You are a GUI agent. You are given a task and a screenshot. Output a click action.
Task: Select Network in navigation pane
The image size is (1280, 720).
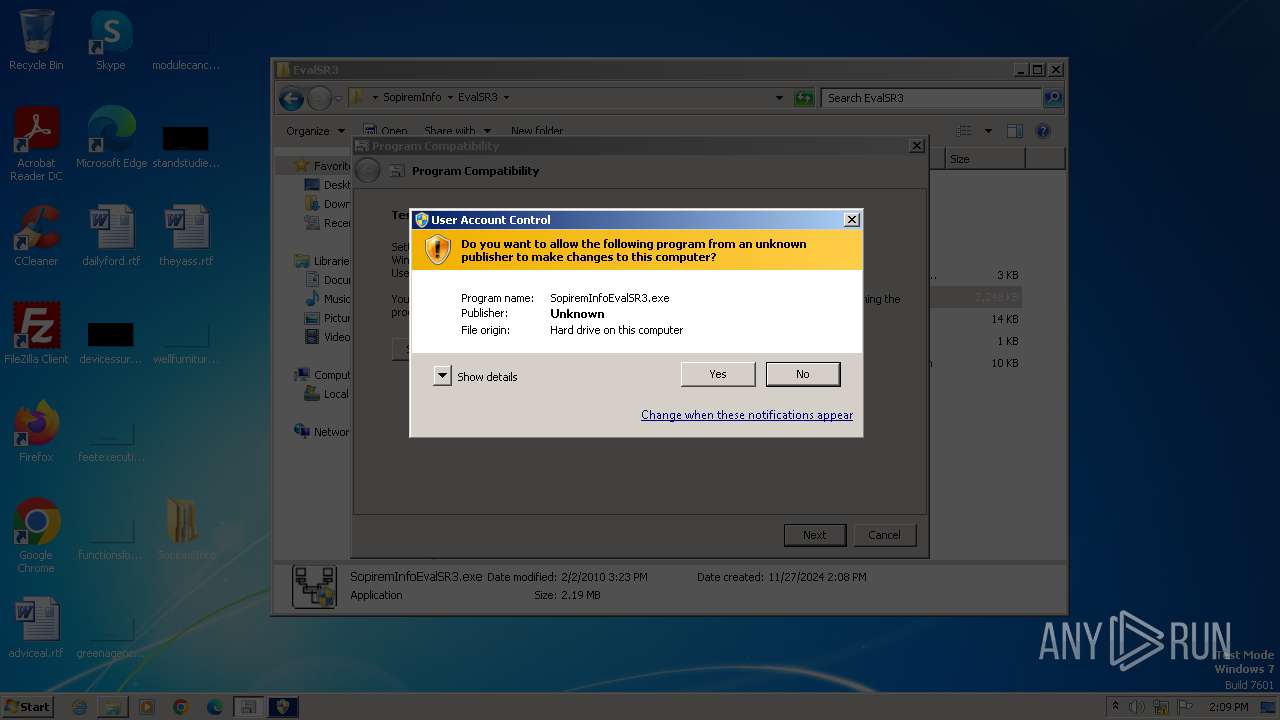(322, 432)
